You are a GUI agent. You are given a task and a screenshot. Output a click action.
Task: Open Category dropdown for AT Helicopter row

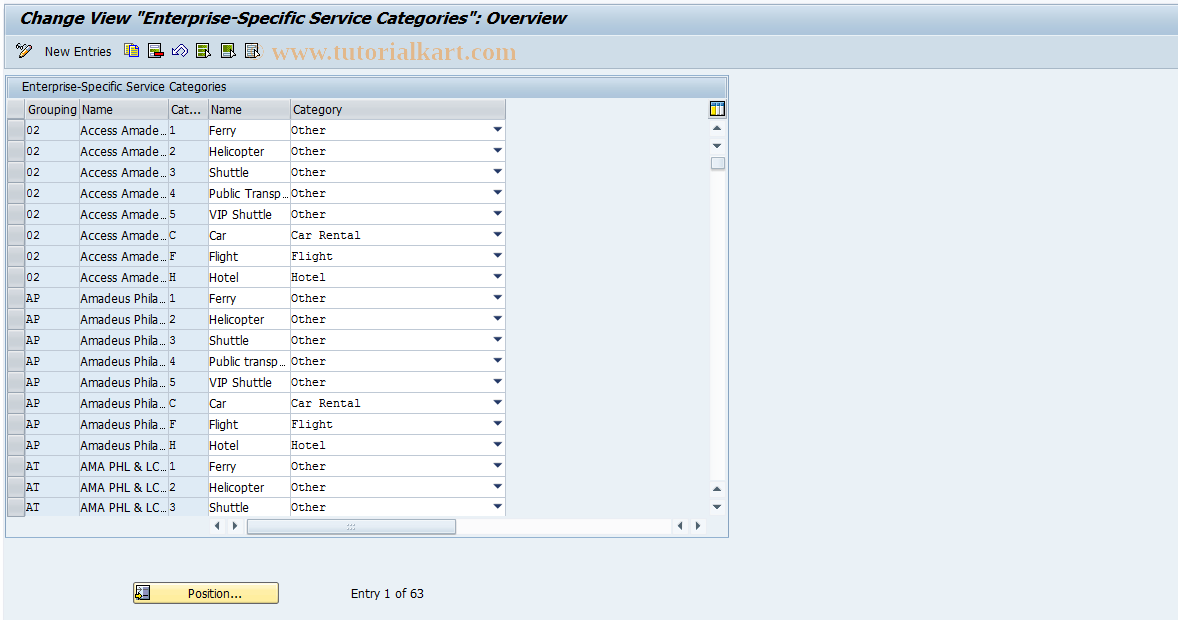(497, 488)
